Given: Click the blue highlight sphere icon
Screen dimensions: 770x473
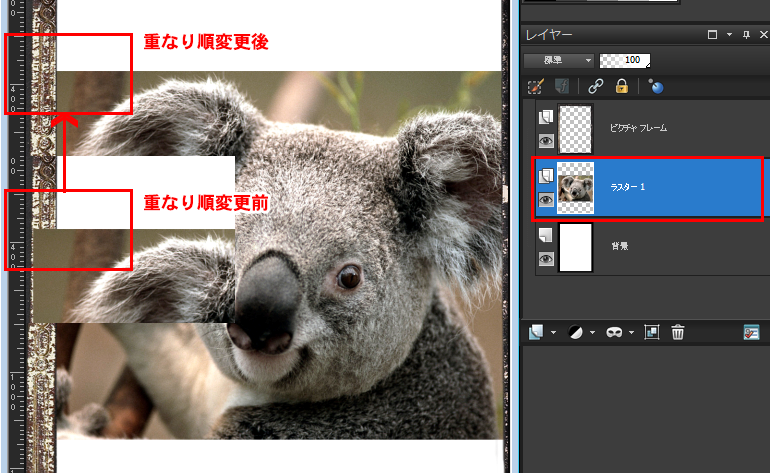Looking at the screenshot, I should [656, 86].
